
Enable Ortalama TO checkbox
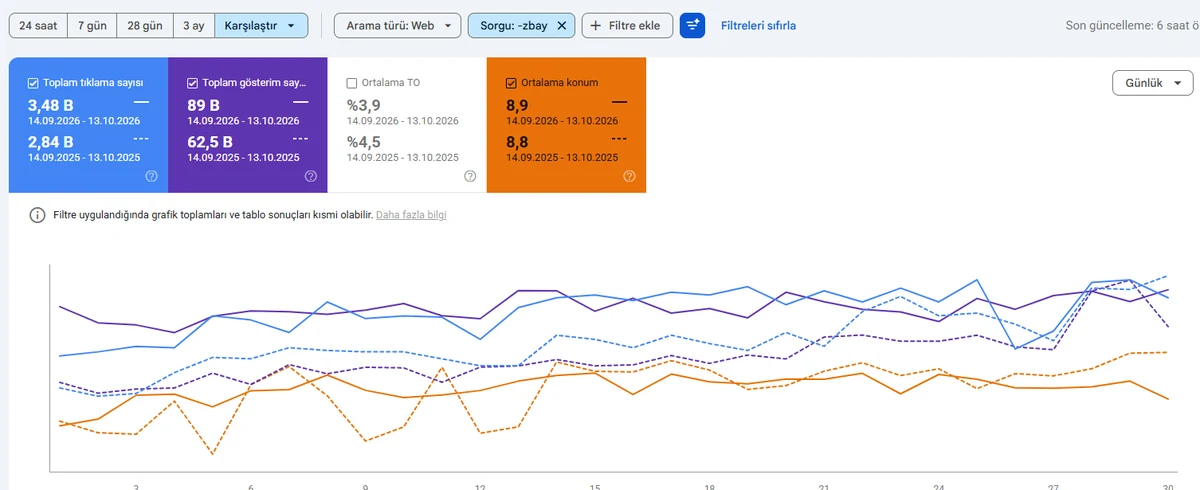click(352, 82)
